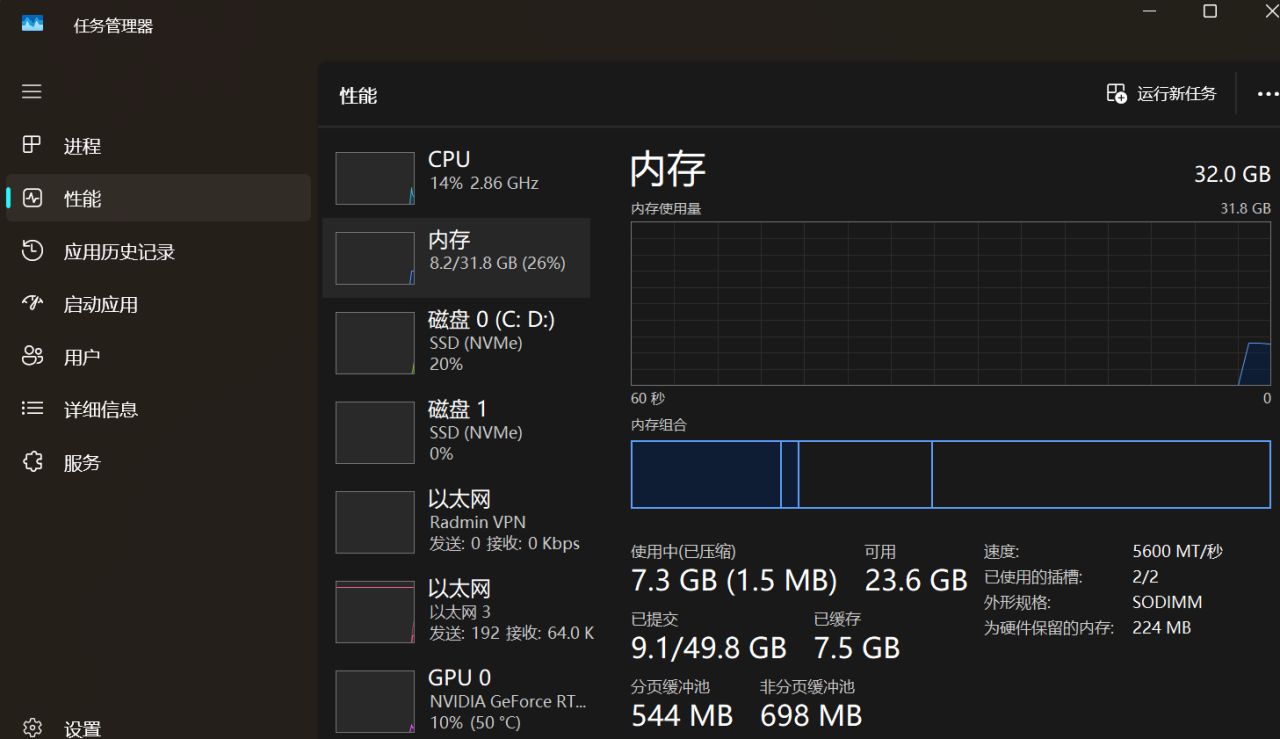Select Disk 0 (C: D:) entry
Screen dimensions: 1280x739
(x=456, y=341)
